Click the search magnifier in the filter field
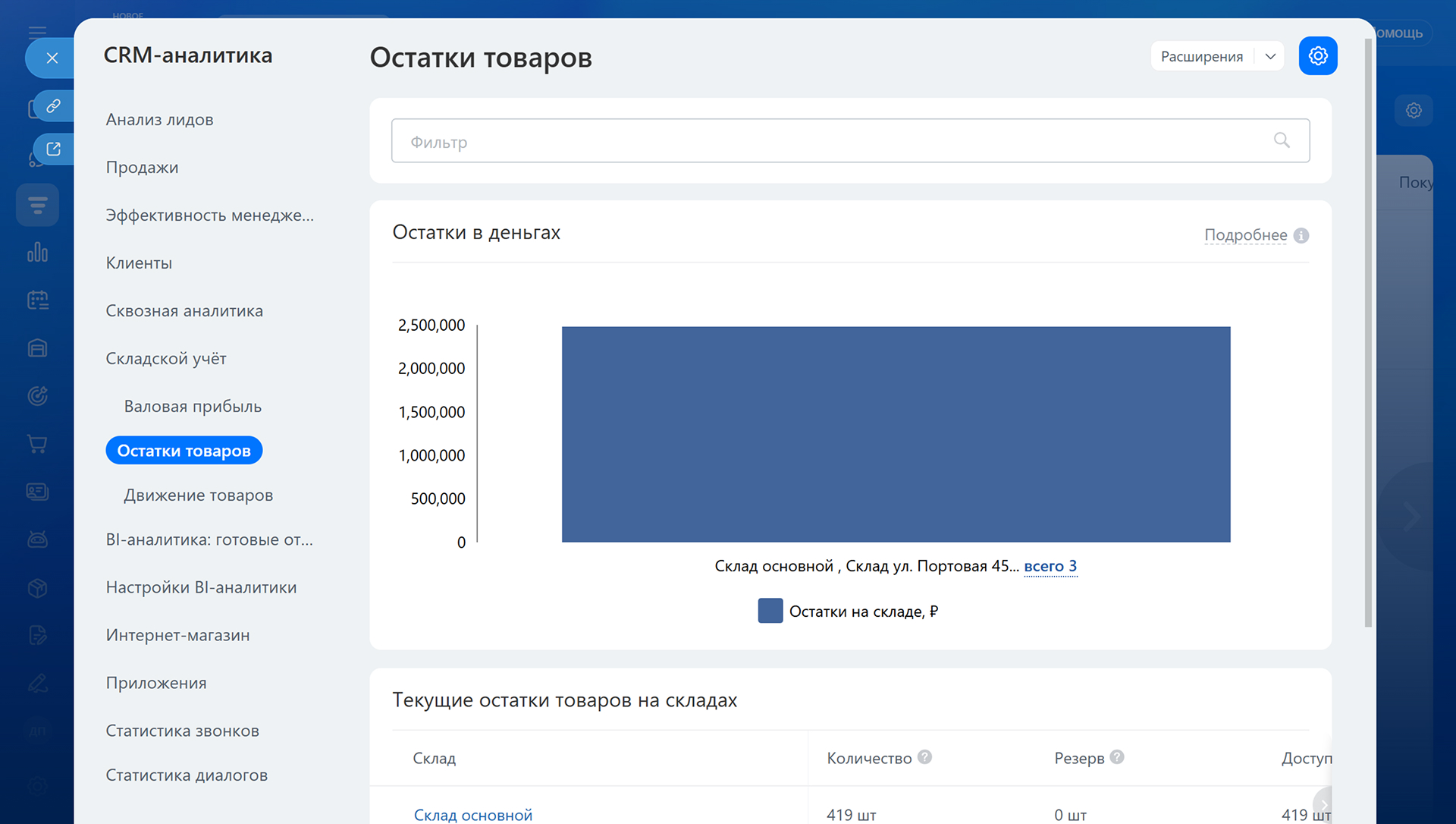Viewport: 1456px width, 824px height. (x=1282, y=140)
